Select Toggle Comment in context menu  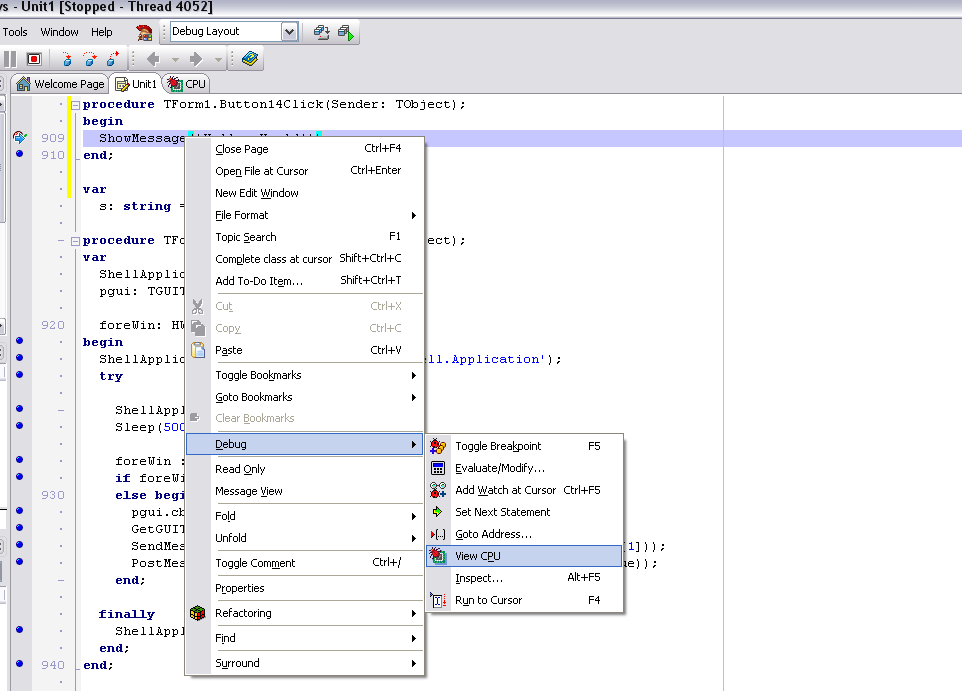[x=255, y=563]
